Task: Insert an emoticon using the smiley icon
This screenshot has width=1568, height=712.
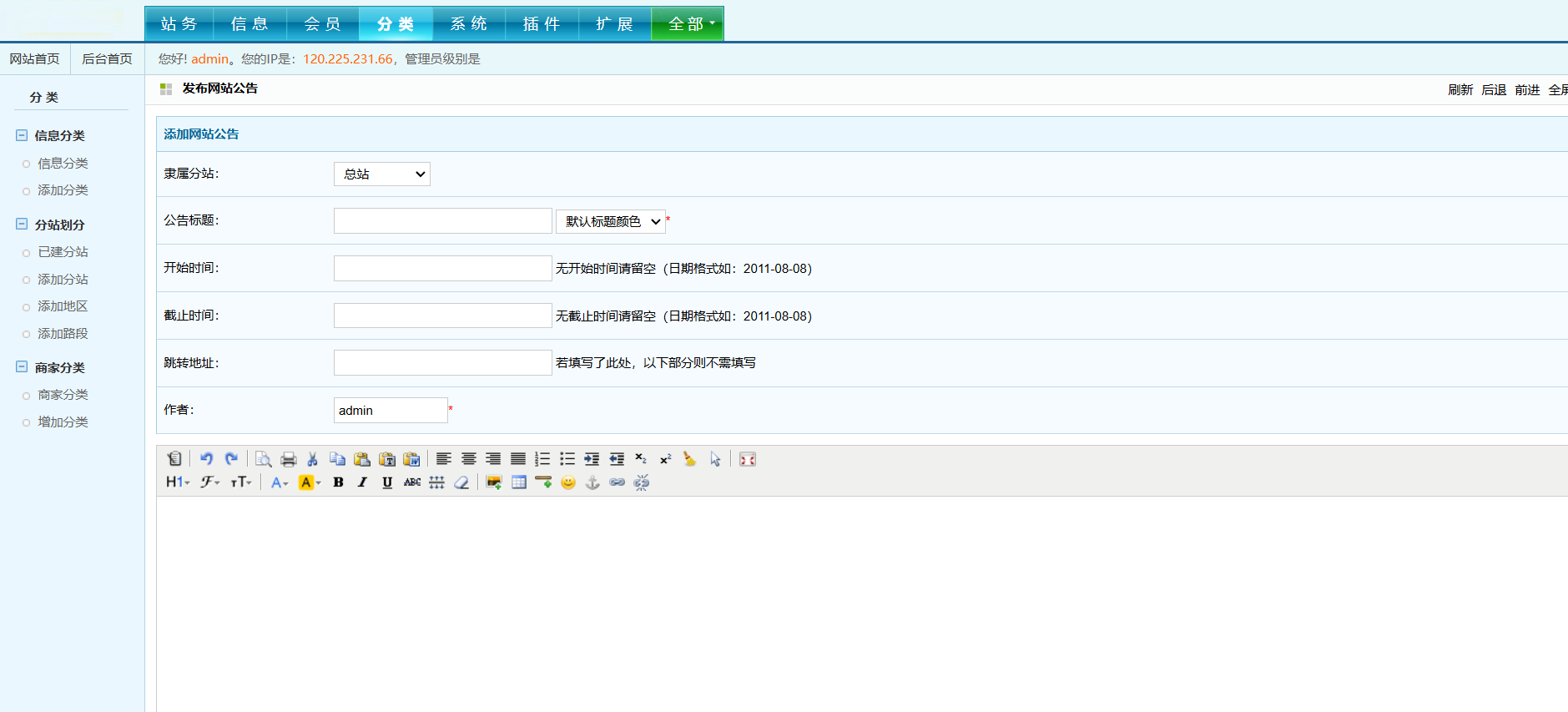Action: coord(568,482)
